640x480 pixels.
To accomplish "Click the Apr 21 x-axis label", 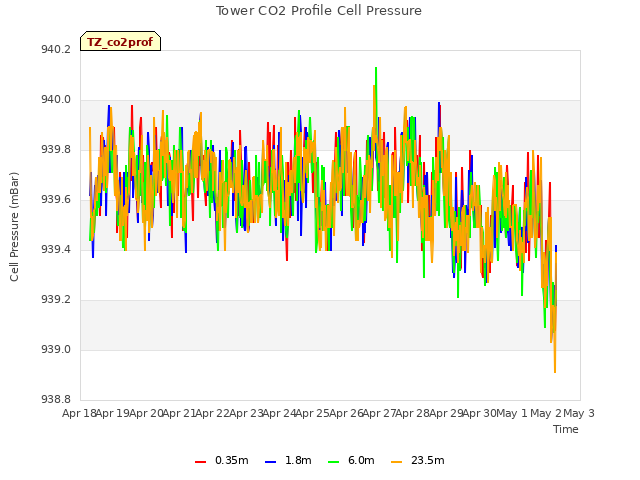I will coord(180,413).
